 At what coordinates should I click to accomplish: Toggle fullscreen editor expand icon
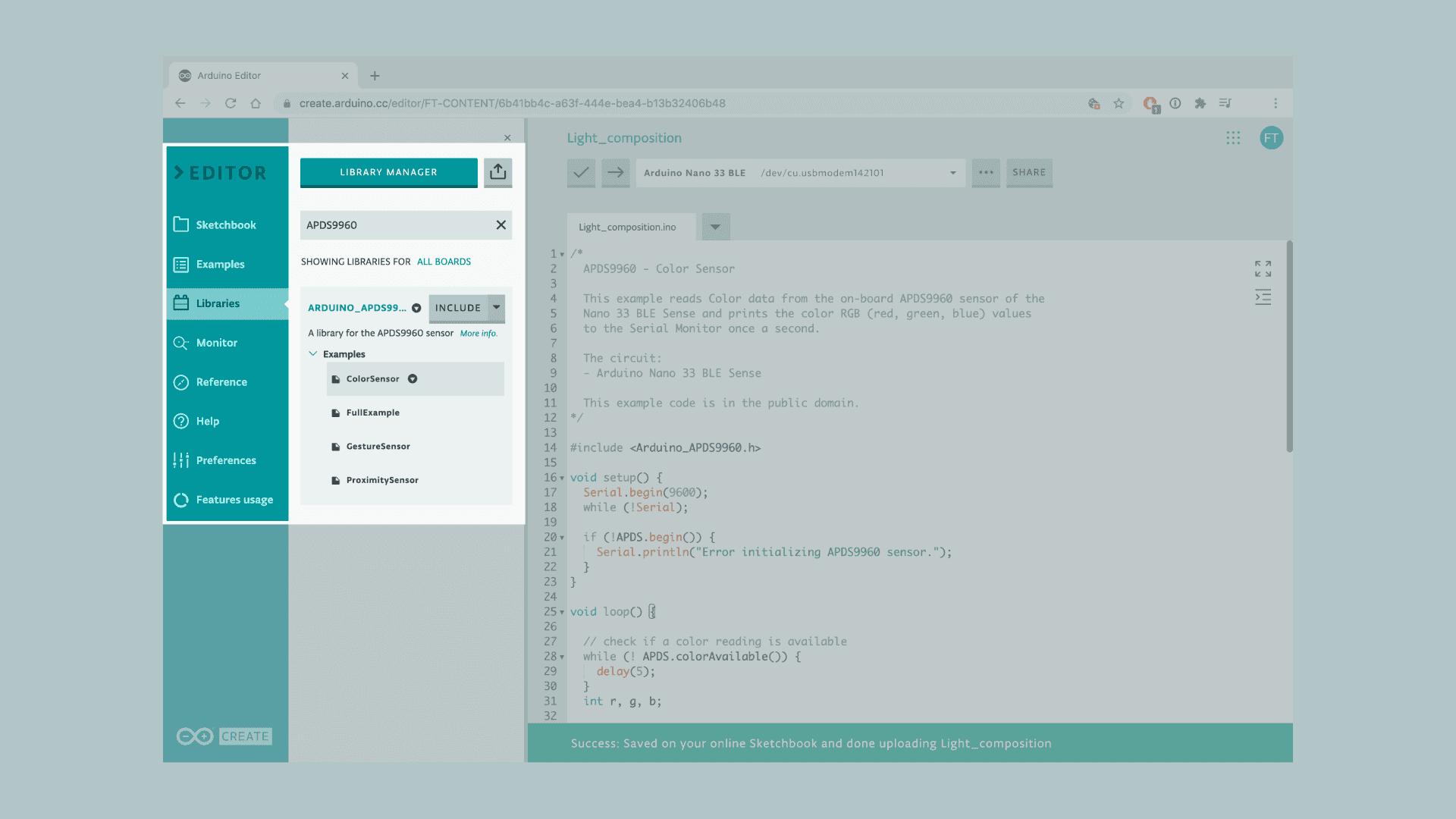click(1263, 268)
